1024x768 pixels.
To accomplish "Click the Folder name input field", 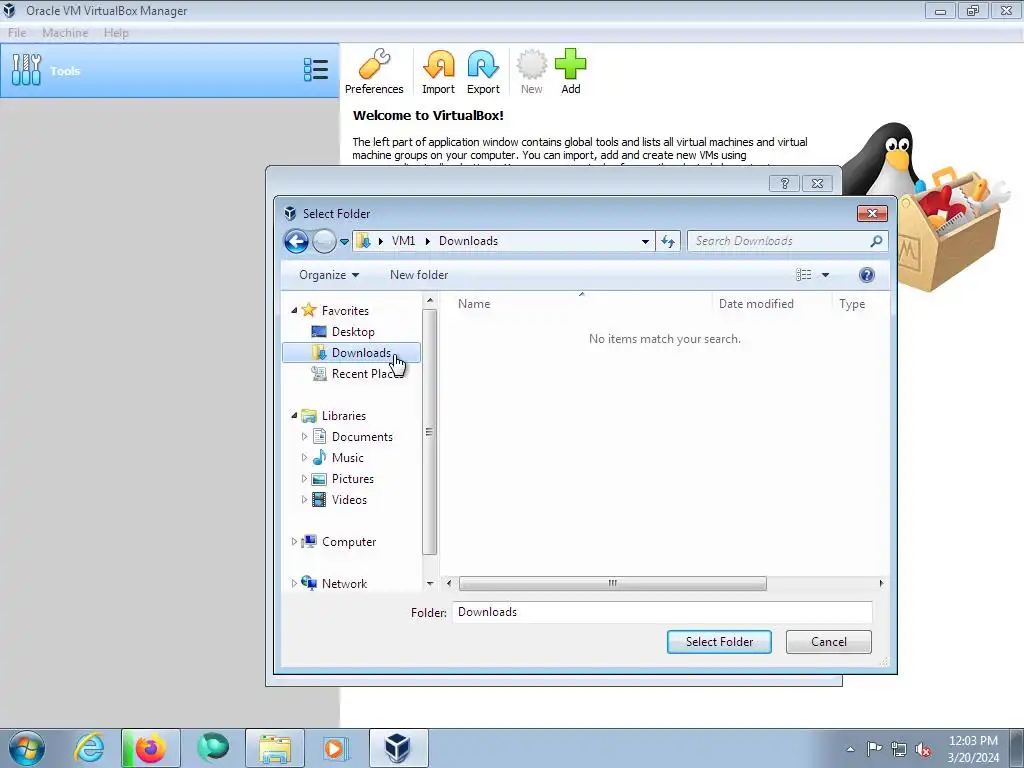I will (x=662, y=612).
